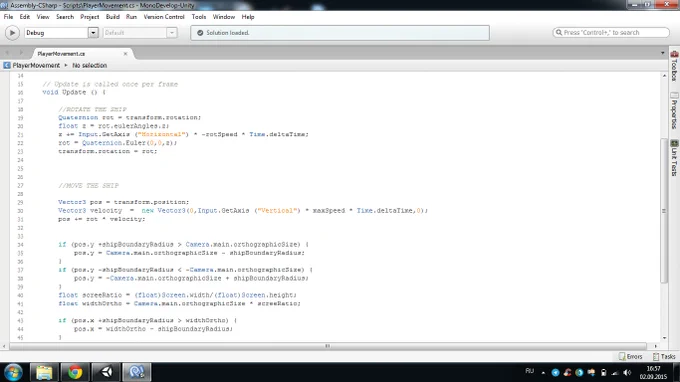The image size is (680, 382).
Task: Click the Run play button in toolbar
Action: tap(12, 33)
